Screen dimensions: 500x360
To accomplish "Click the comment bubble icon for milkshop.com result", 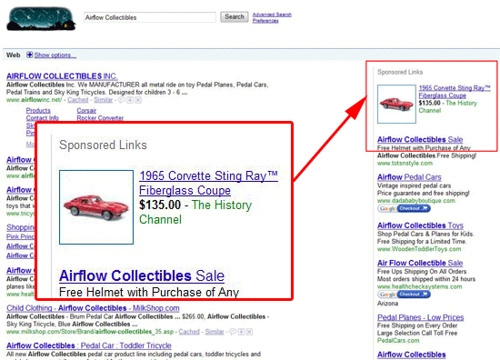I will click(x=233, y=332).
